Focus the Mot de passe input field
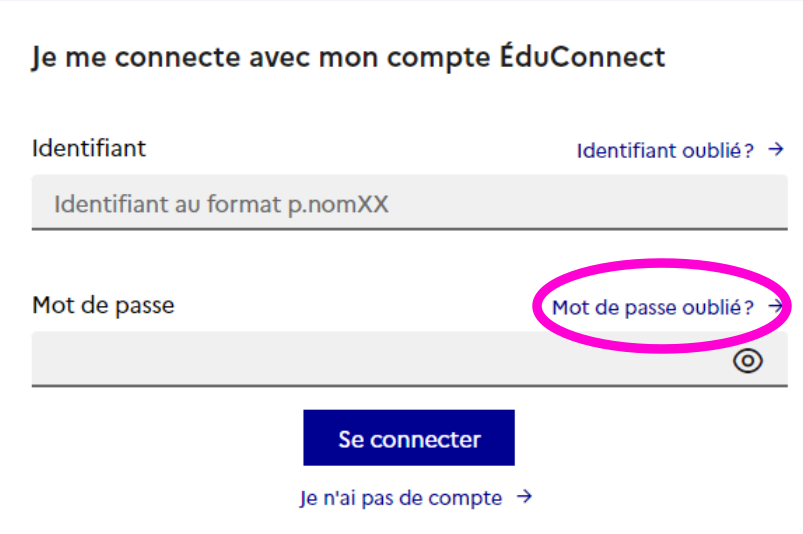803x534 pixels. [410, 359]
